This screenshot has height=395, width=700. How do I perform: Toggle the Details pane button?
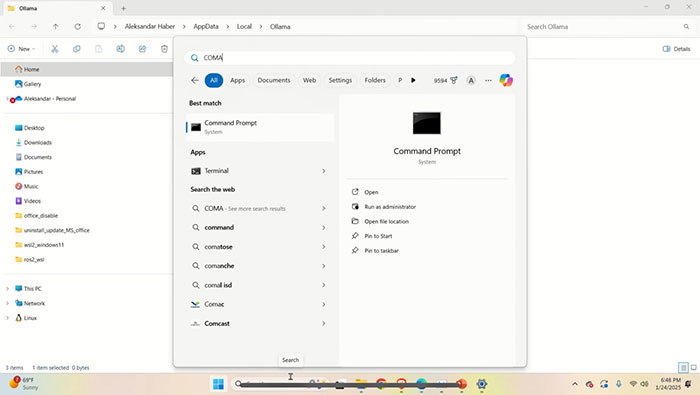pos(676,49)
